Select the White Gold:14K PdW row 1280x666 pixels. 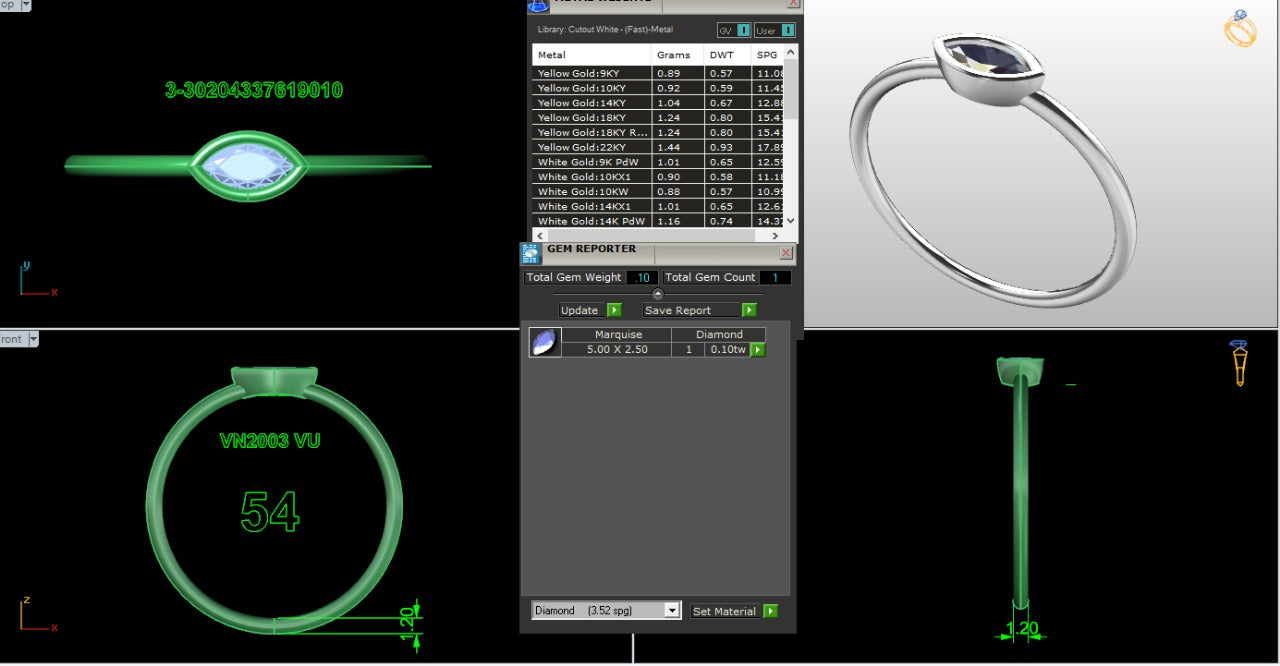click(x=658, y=221)
